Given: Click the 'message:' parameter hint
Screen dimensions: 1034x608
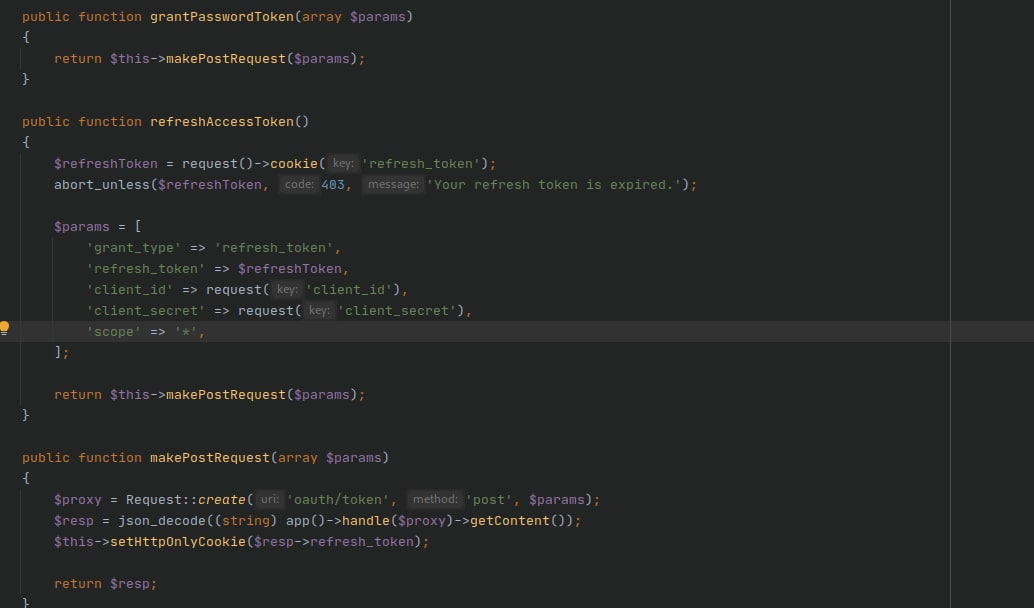Looking at the screenshot, I should point(393,185).
